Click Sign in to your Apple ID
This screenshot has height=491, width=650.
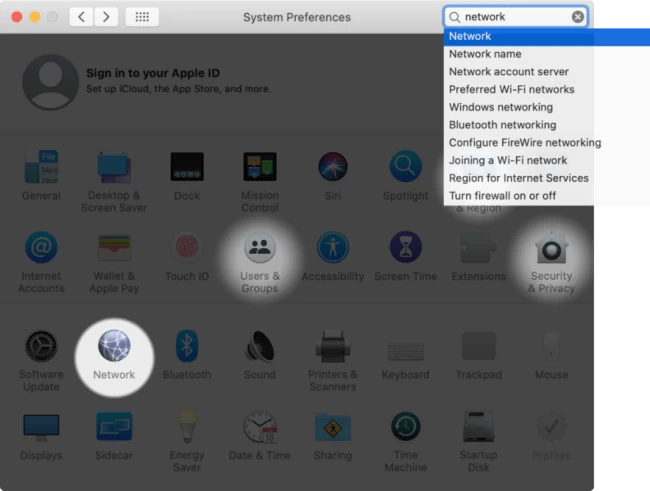click(153, 73)
